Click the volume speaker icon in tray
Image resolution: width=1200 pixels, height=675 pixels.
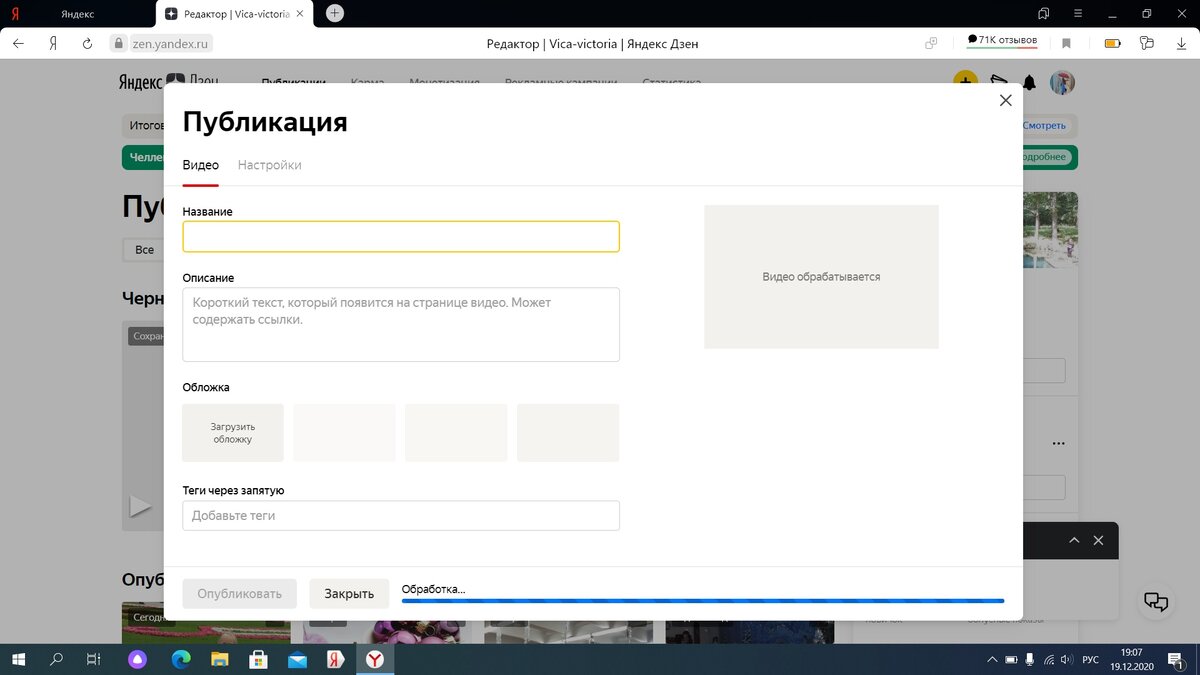coord(1066,659)
